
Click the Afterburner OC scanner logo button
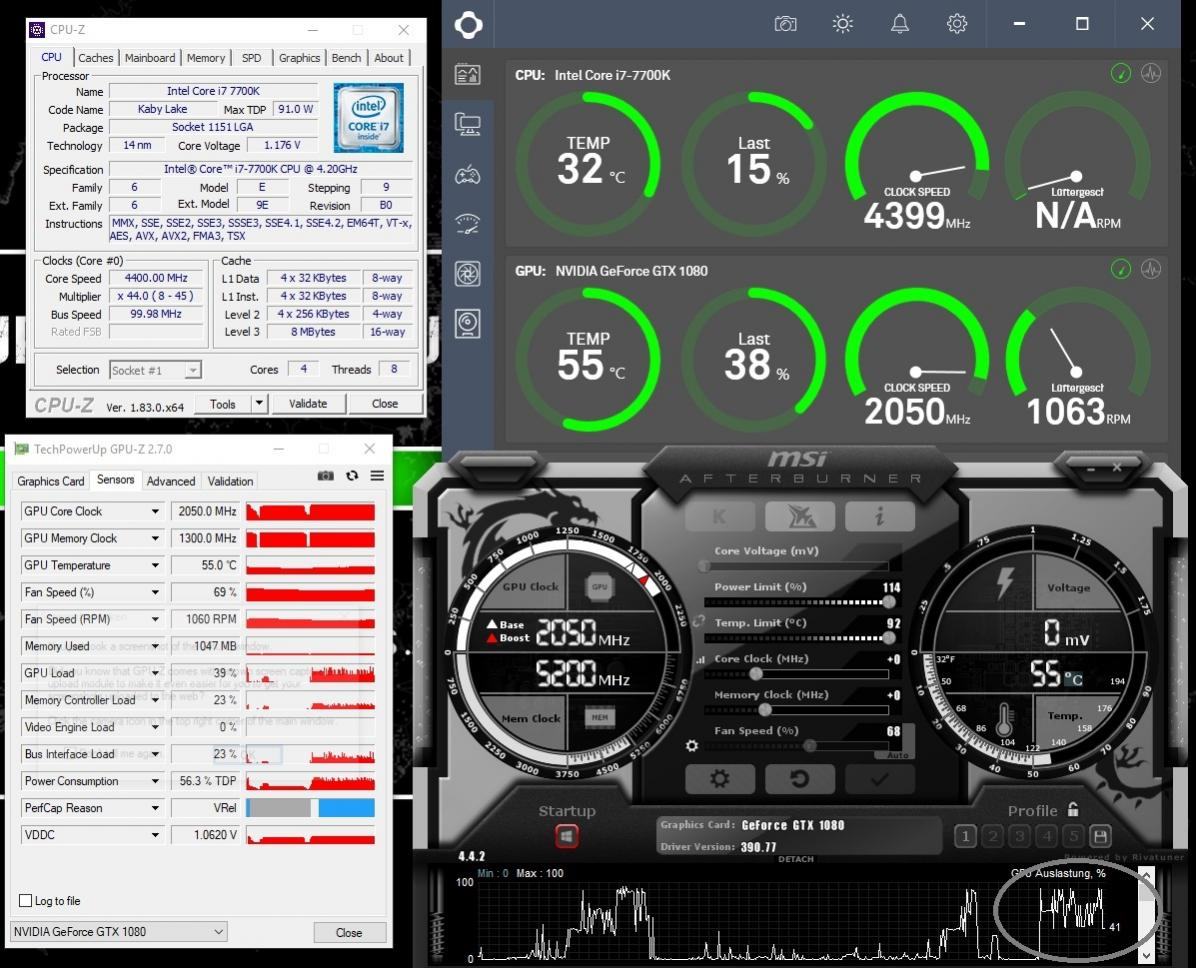[x=800, y=516]
